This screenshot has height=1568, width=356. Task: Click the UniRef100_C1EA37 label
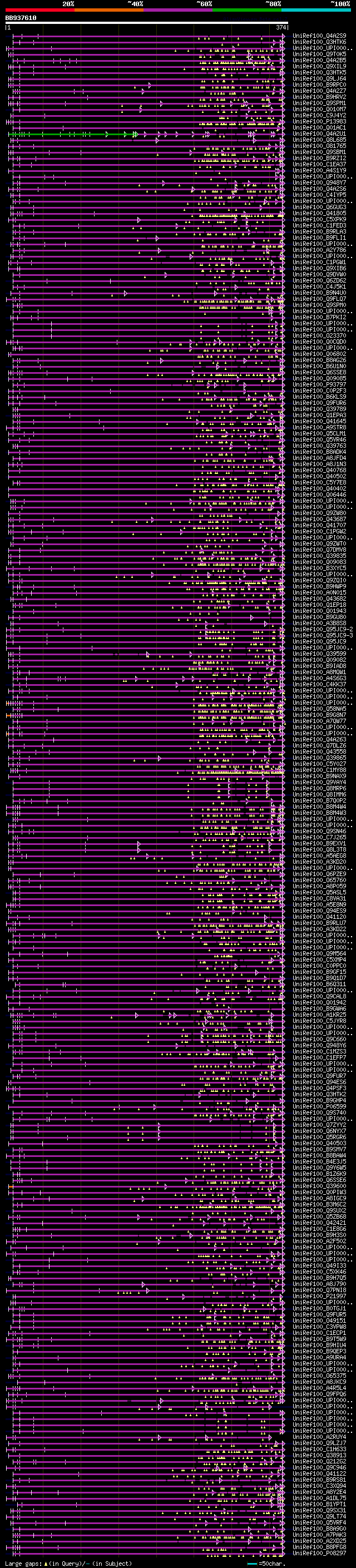[319, 164]
